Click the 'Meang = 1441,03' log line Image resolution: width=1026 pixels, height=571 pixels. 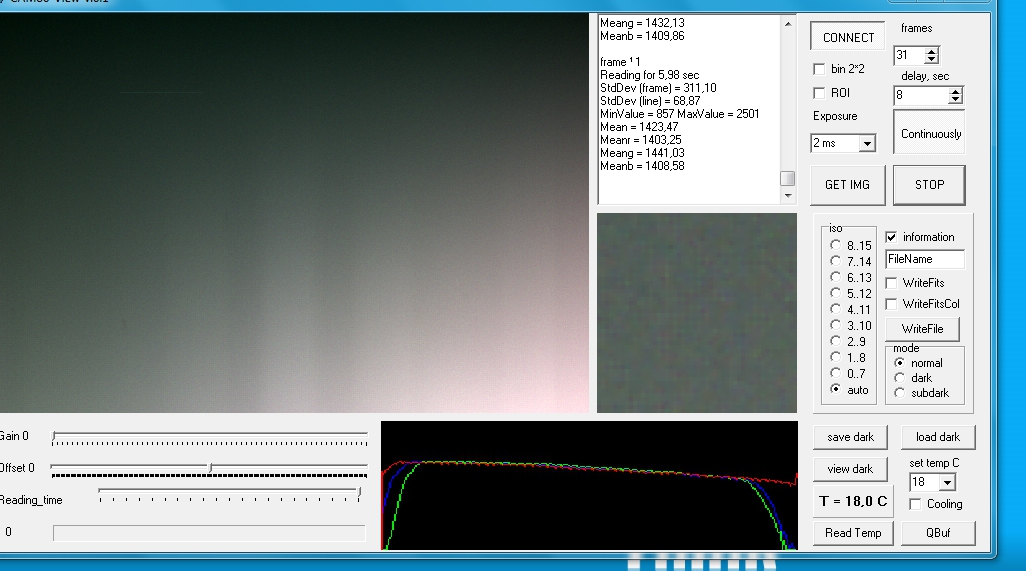pyautogui.click(x=643, y=153)
